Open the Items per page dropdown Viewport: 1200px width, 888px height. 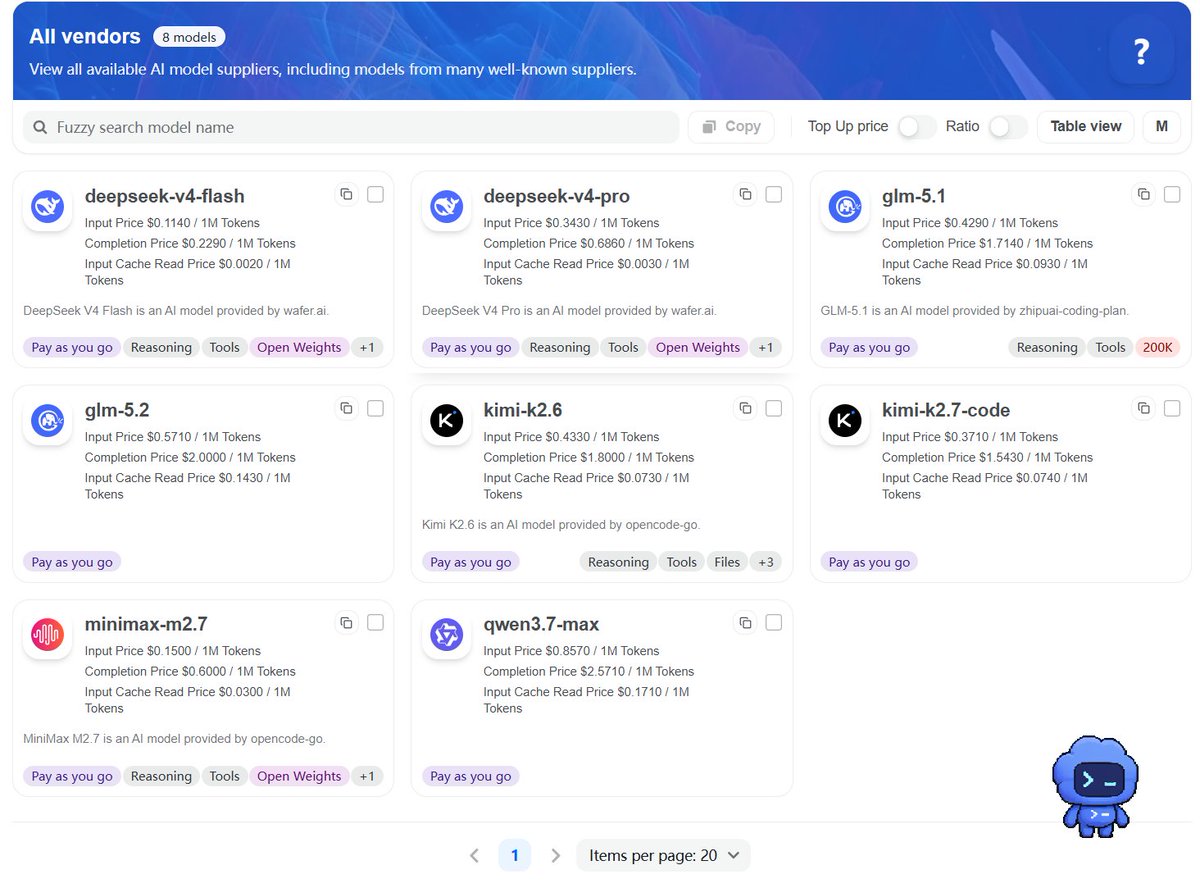point(664,855)
